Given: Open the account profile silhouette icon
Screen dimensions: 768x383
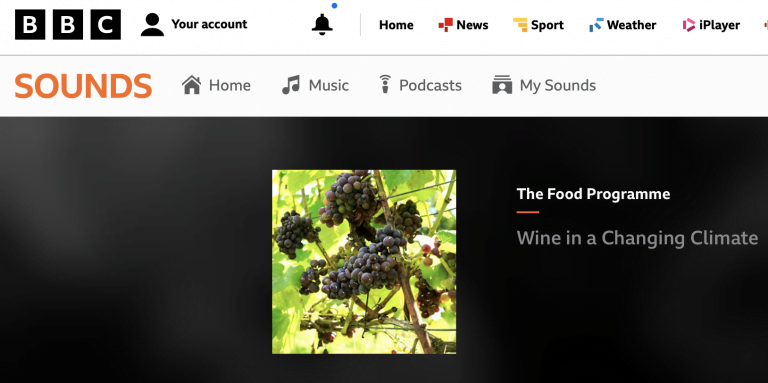Looking at the screenshot, I should [152, 24].
